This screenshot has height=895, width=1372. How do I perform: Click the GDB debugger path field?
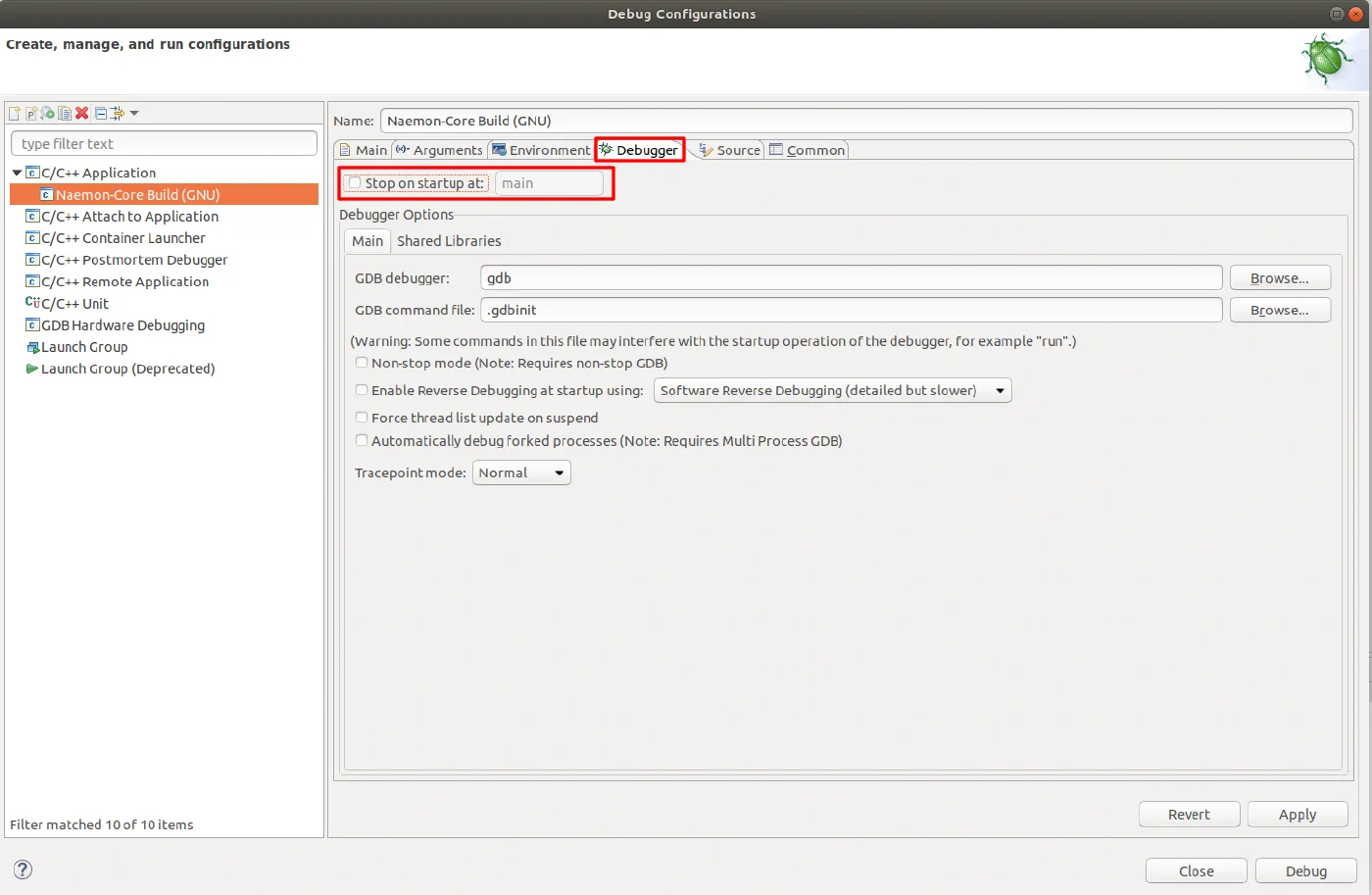click(852, 278)
